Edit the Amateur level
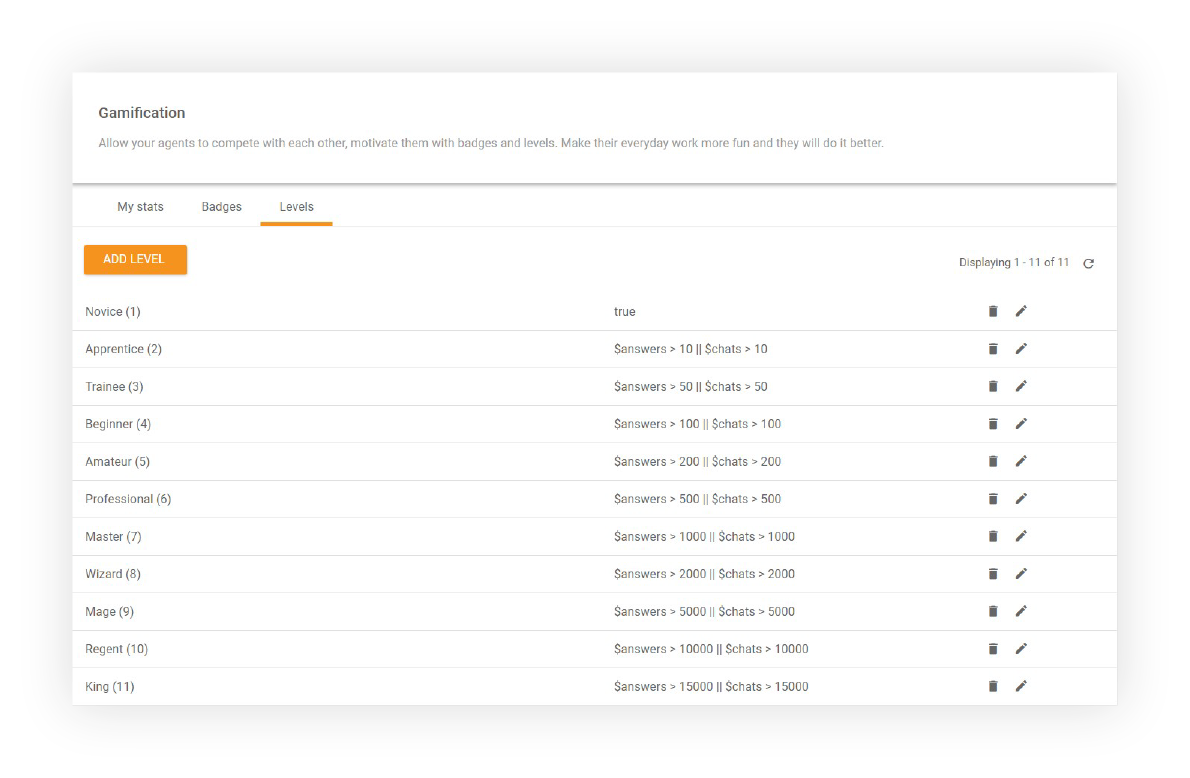The width and height of the screenshot is (1190, 778). pos(1021,461)
